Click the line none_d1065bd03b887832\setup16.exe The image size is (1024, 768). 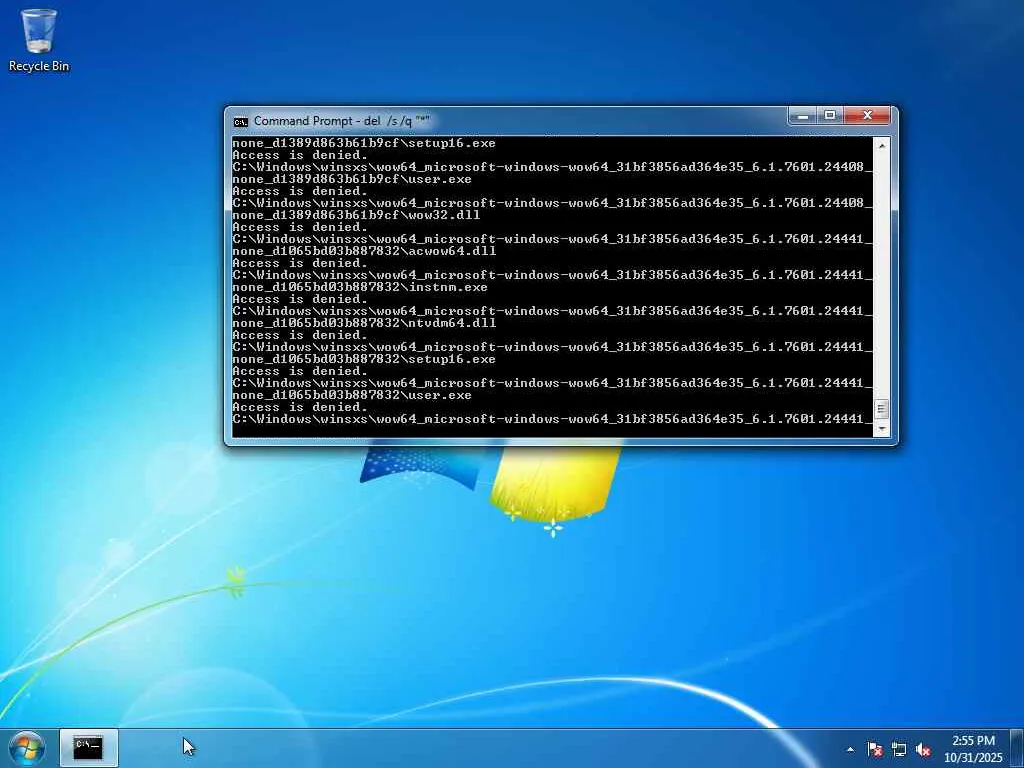tap(364, 359)
